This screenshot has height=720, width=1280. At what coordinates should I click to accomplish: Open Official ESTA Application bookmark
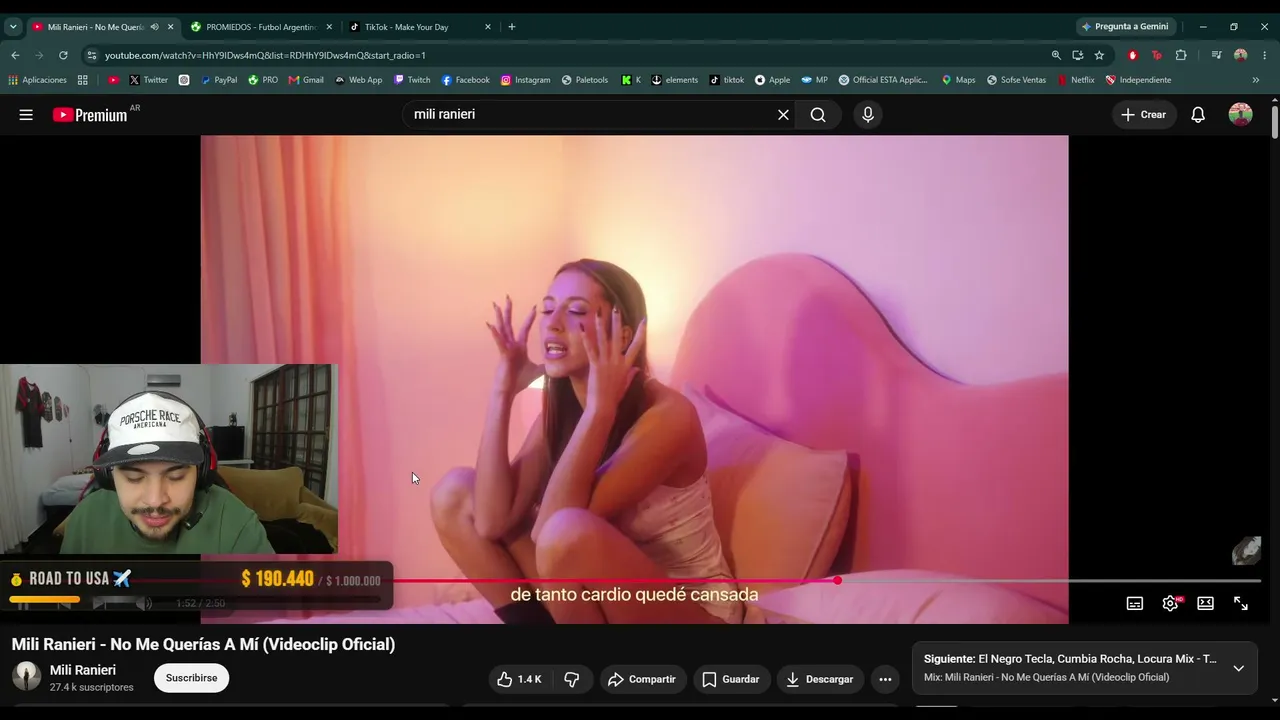884,80
